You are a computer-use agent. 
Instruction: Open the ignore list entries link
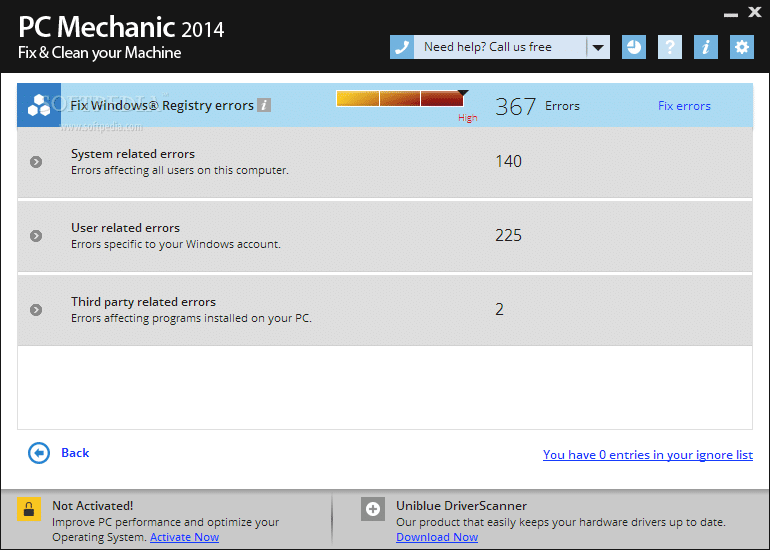648,455
